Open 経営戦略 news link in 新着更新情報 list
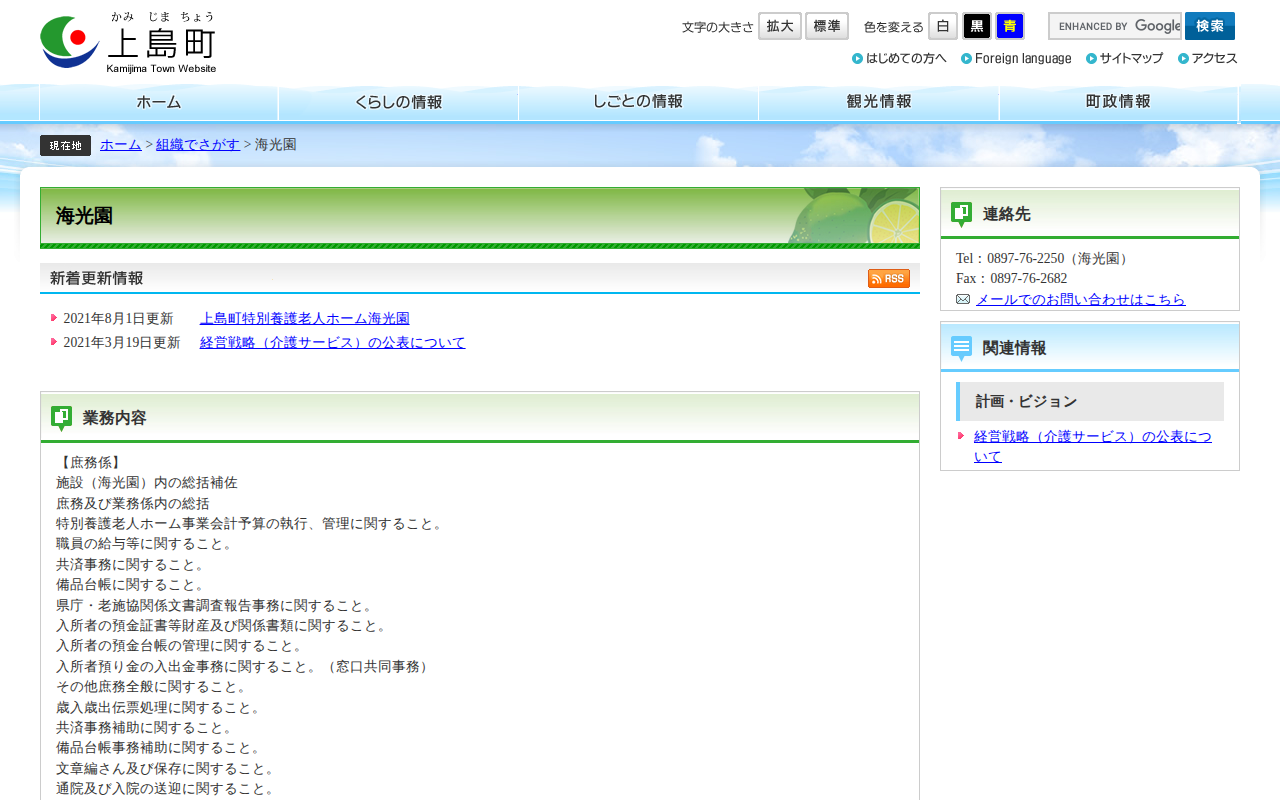This screenshot has height=800, width=1280. (333, 343)
